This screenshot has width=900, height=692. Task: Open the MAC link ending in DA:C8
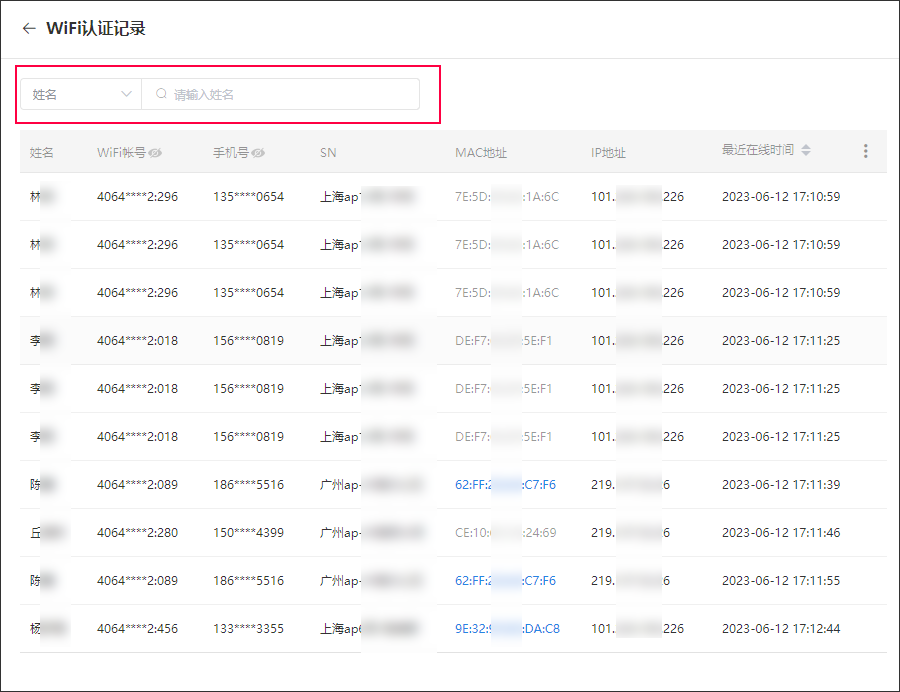tap(507, 629)
